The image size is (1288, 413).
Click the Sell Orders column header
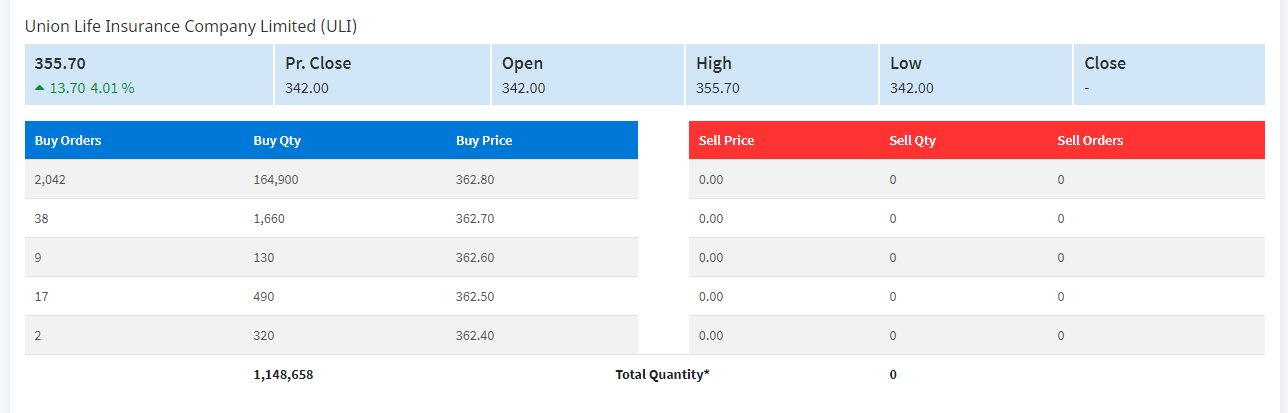[1090, 141]
